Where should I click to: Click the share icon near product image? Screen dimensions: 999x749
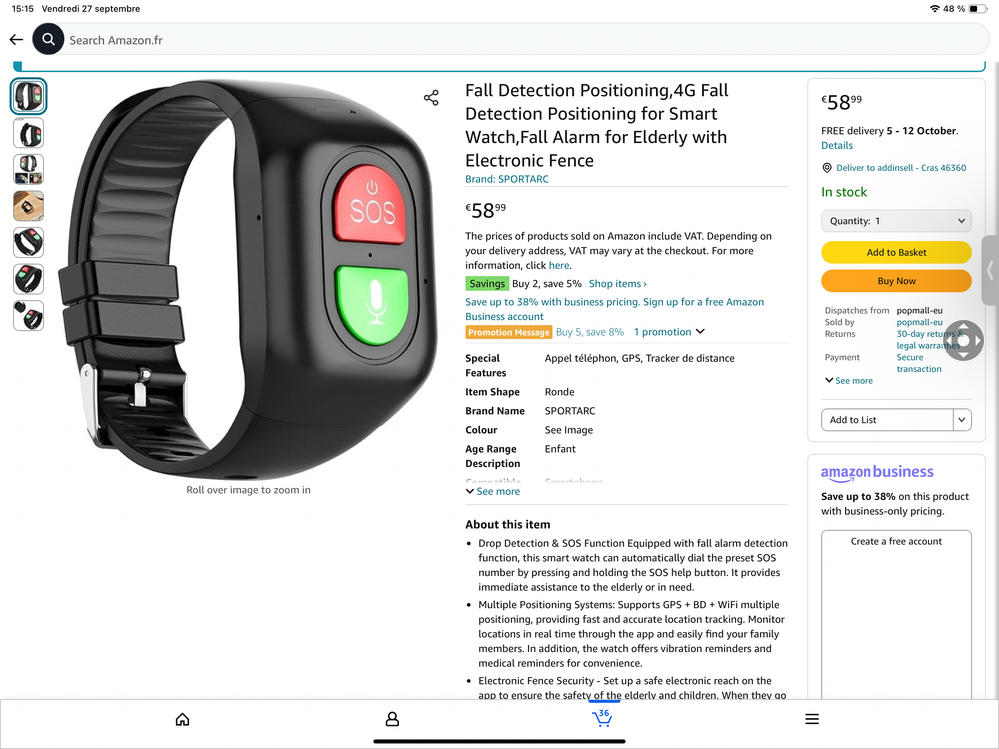click(431, 97)
